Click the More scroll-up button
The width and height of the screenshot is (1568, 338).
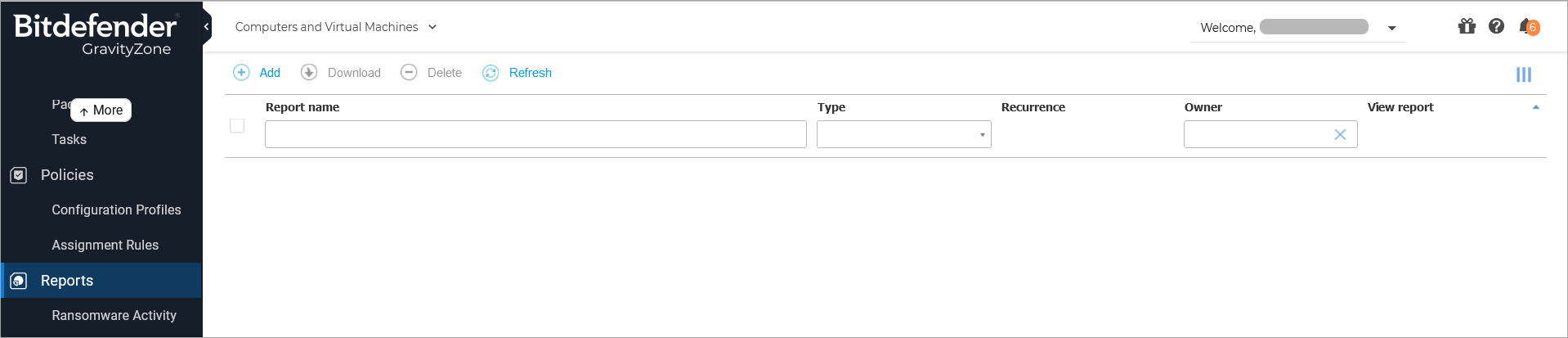pos(101,110)
